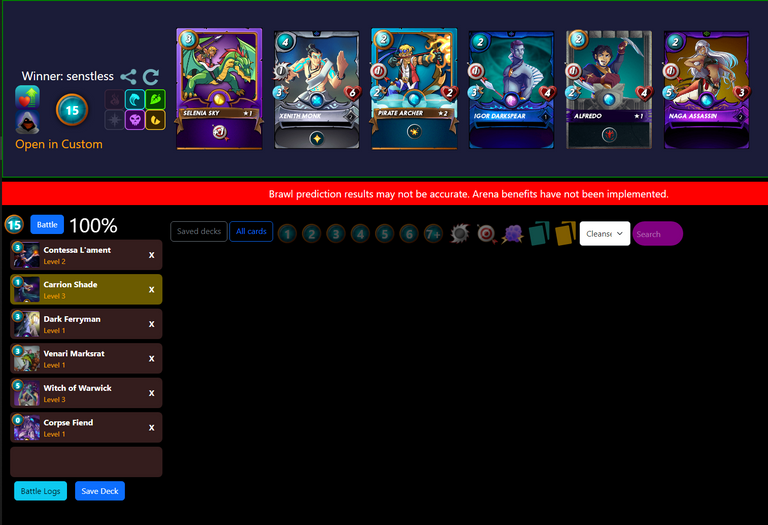This screenshot has width=768, height=525.
Task: Click the gold cards stack filter icon
Action: pyautogui.click(x=565, y=234)
